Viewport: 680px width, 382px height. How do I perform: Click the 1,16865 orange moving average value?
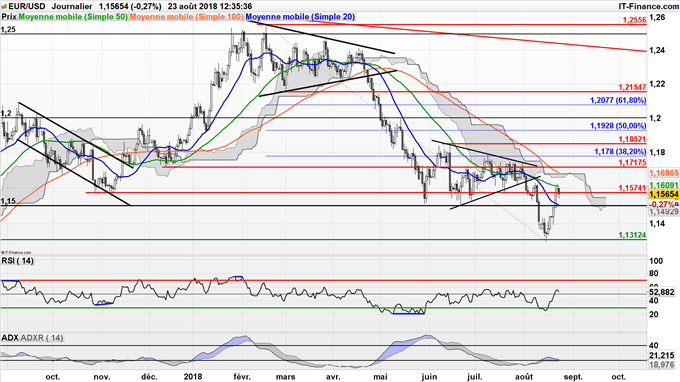tap(664, 173)
